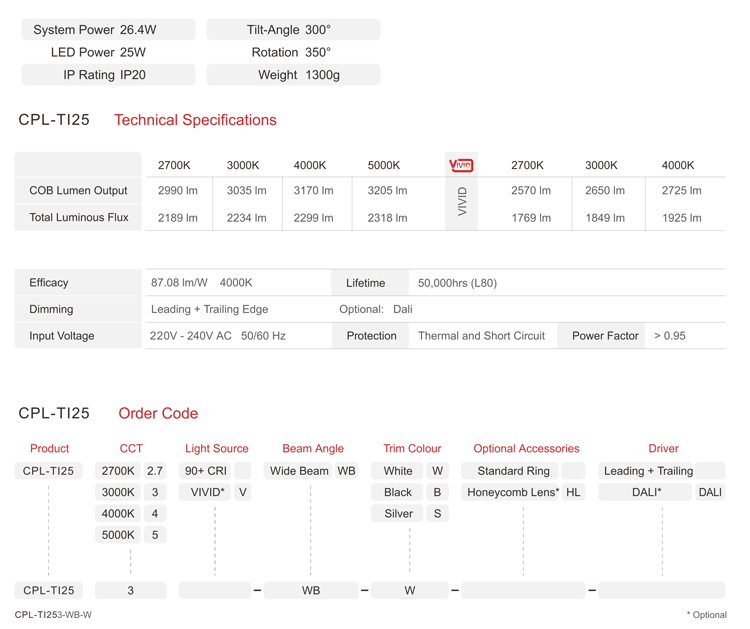Click the IP Rating IP20 field

coord(108,75)
